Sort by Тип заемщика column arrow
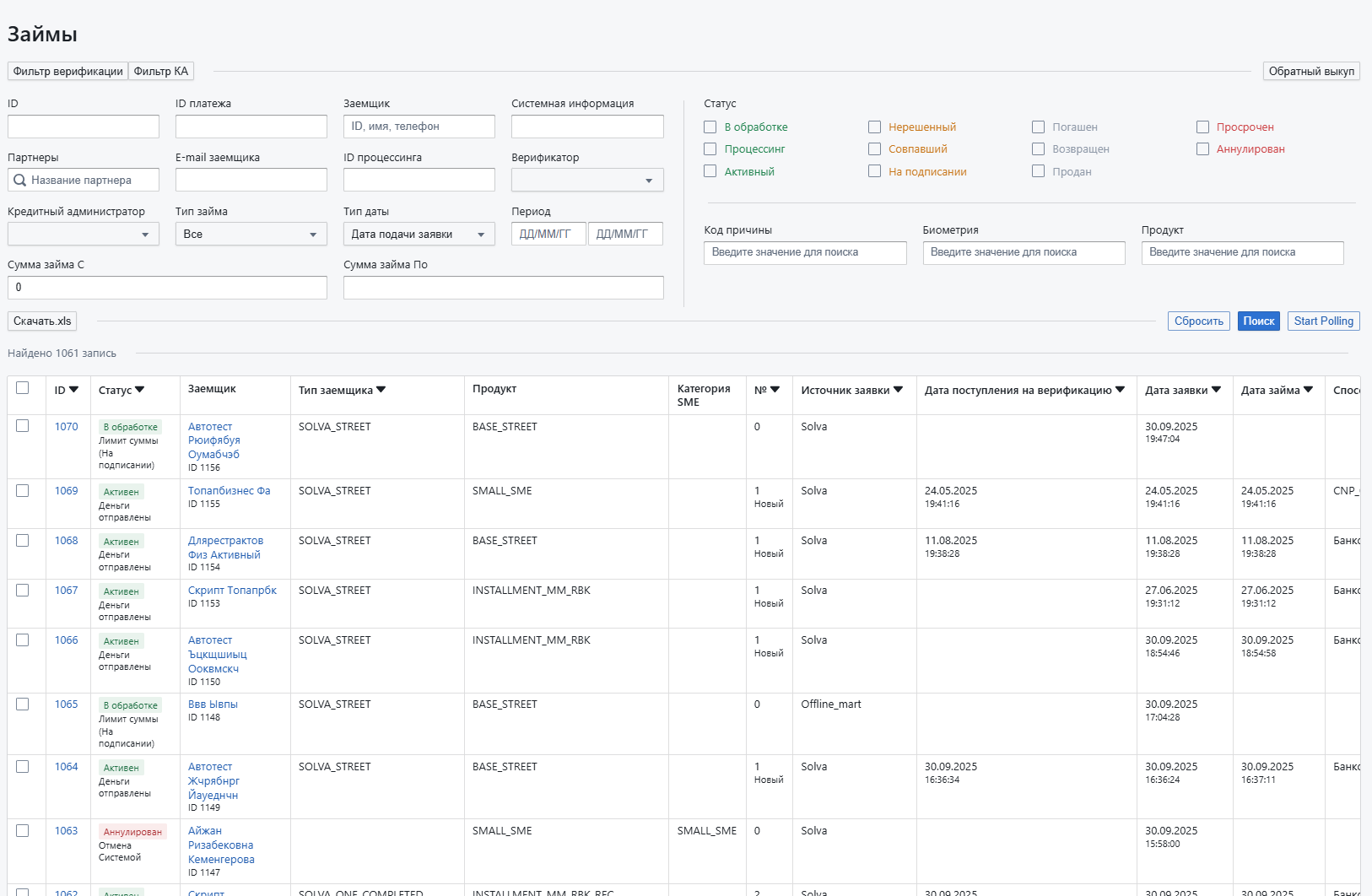The height and width of the screenshot is (896, 1372). click(381, 390)
